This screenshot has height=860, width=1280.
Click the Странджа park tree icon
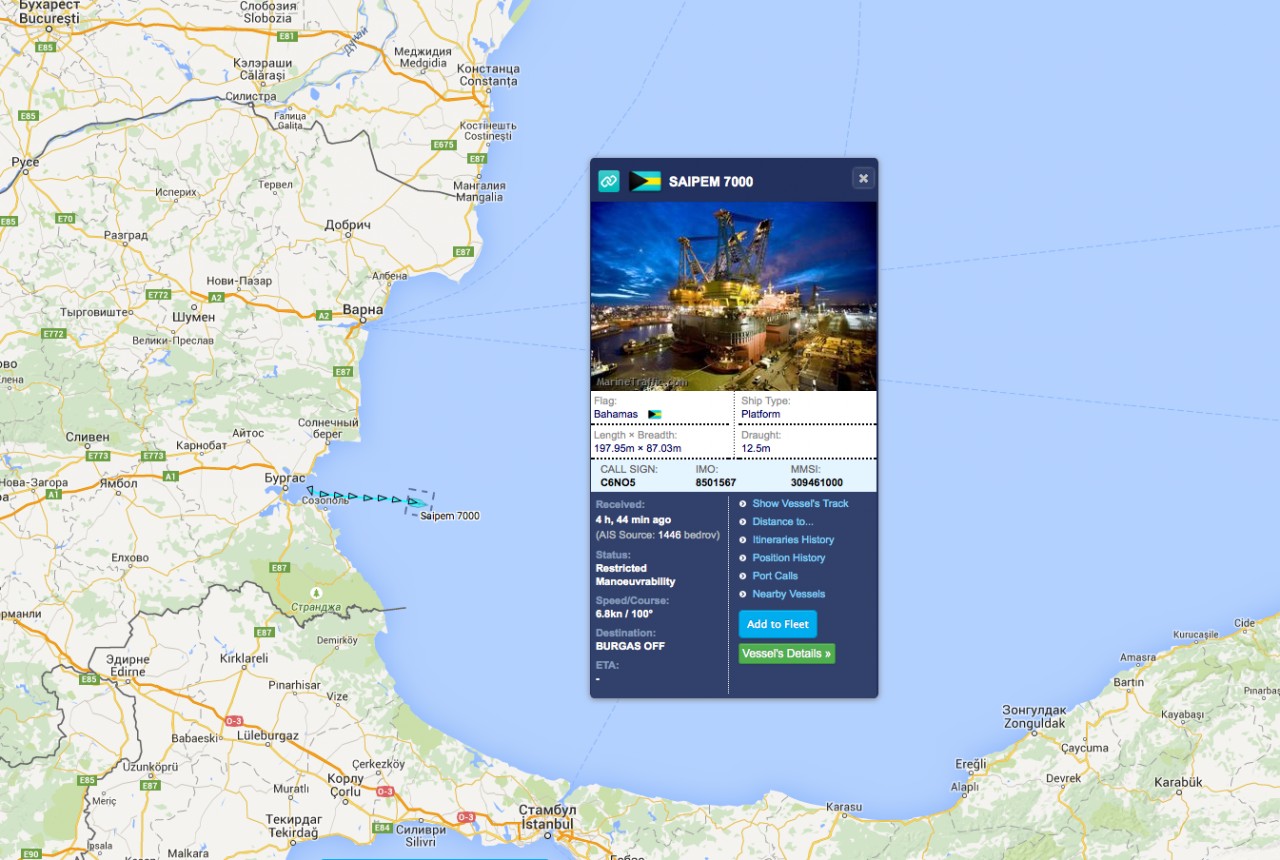click(318, 592)
